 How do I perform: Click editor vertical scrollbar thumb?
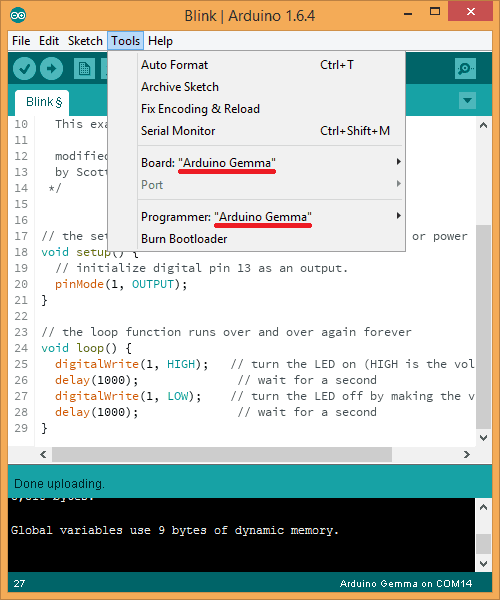coord(484,327)
